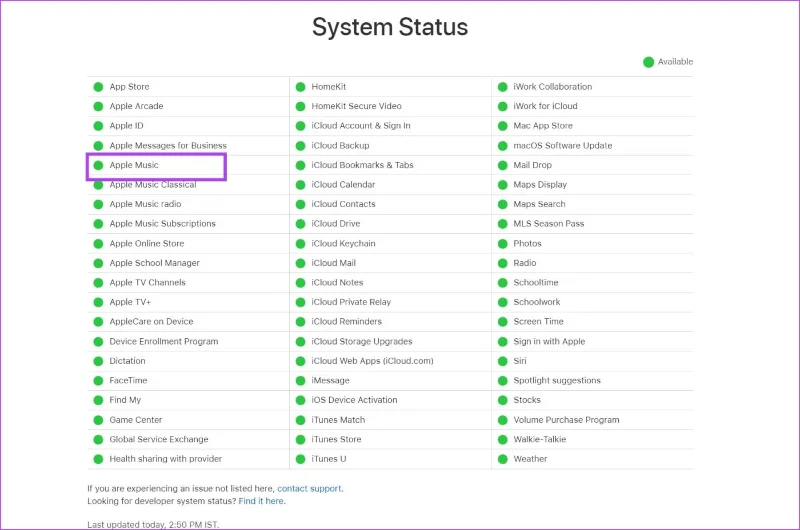The height and width of the screenshot is (530, 800).
Task: Select the Apple Music Classical row text
Action: click(153, 185)
